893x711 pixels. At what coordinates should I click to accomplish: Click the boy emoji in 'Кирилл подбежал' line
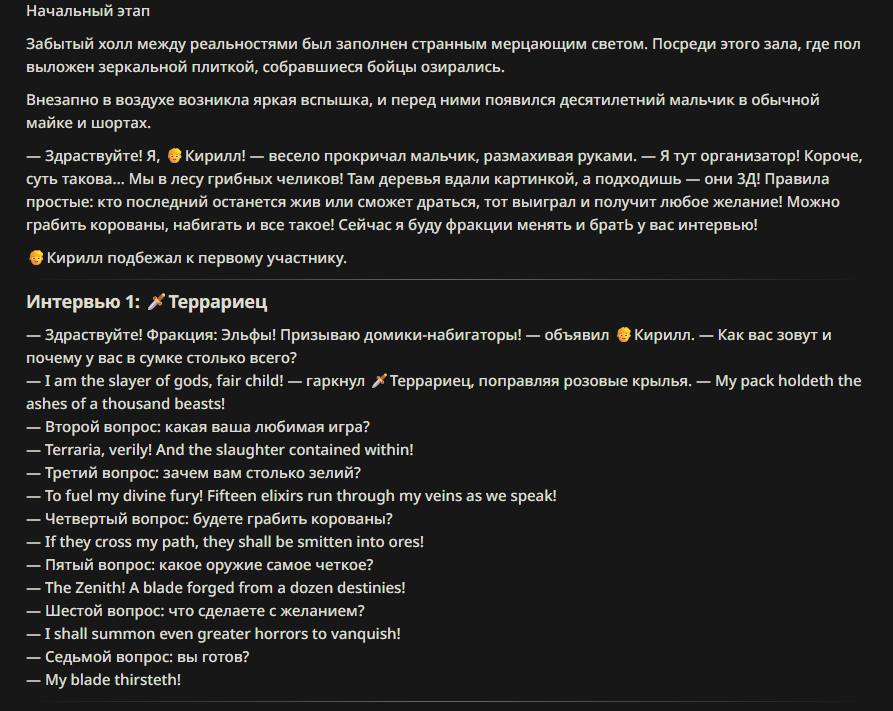tap(36, 258)
